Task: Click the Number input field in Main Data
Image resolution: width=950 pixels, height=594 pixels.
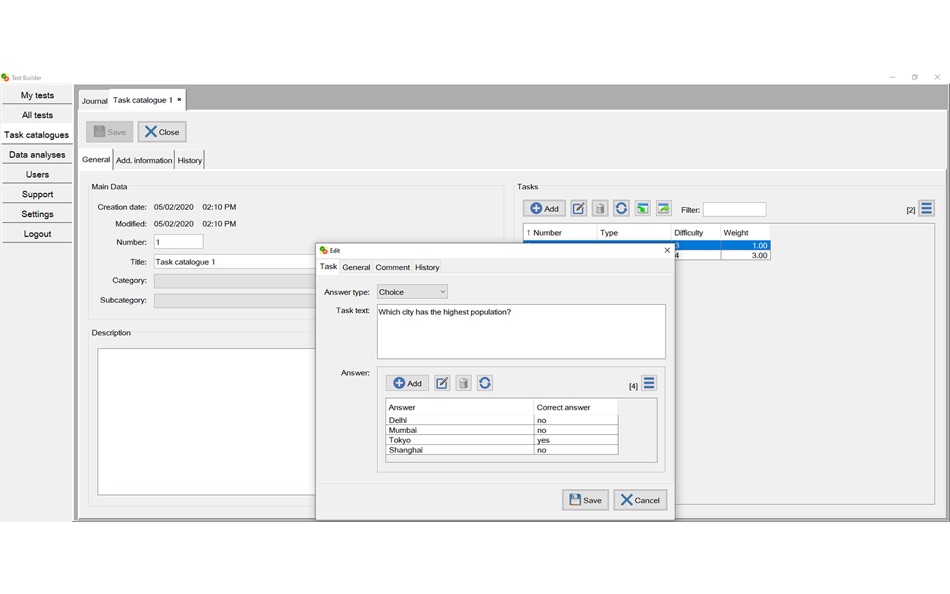Action: point(179,242)
